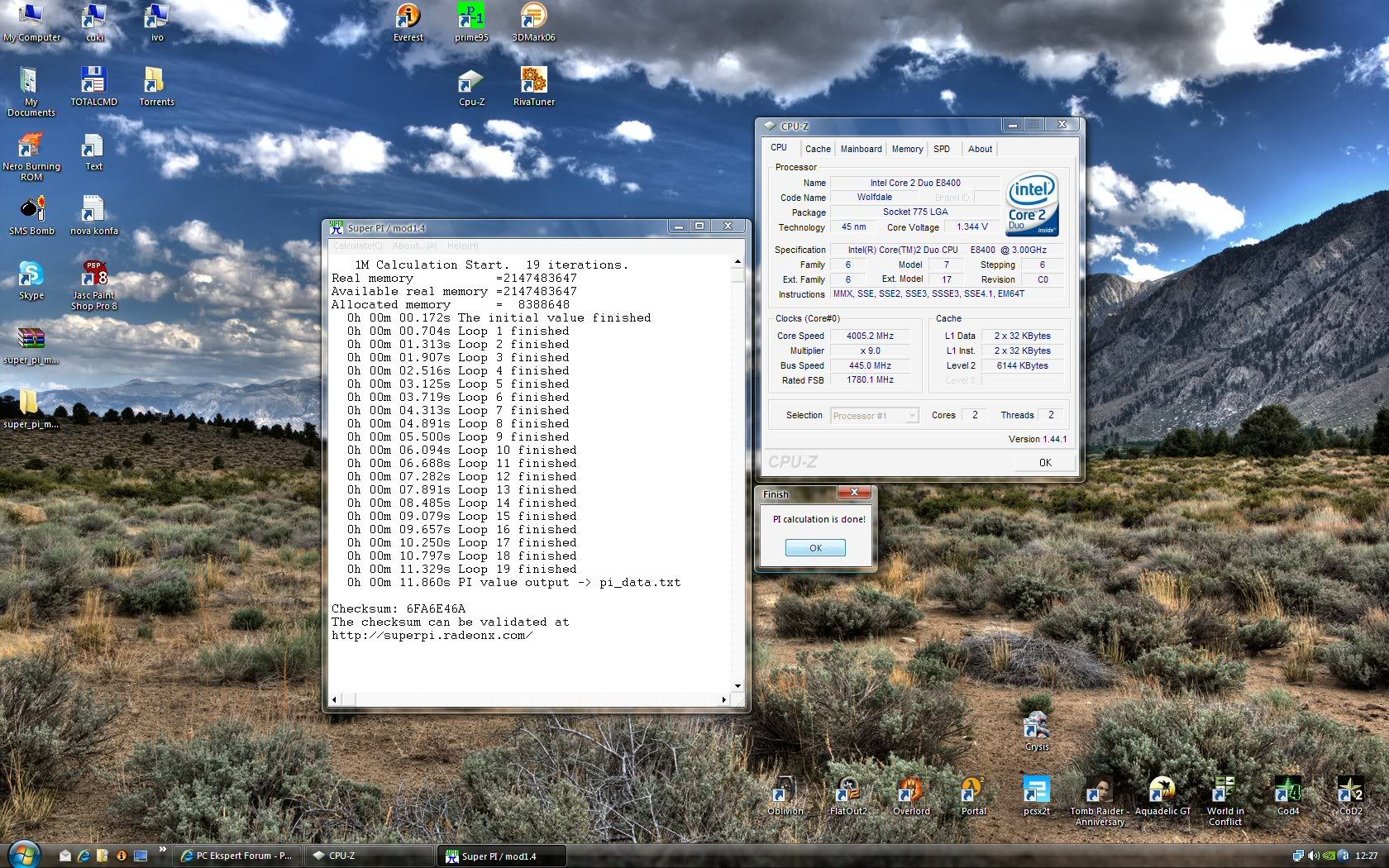Click Super PI horizontal scrollbar right arrow

pos(724,699)
